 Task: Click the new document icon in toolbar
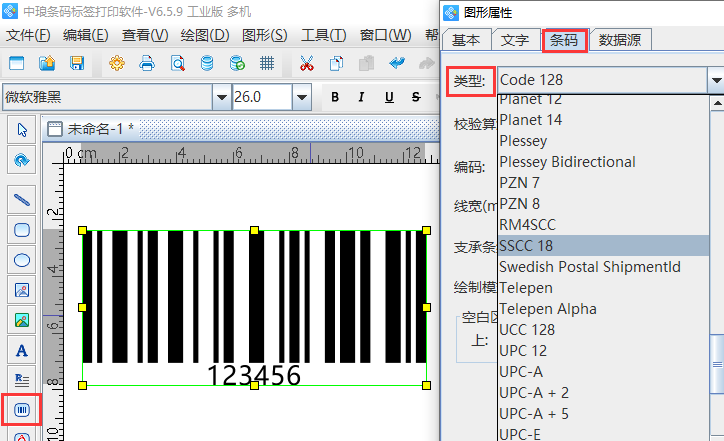click(x=17, y=63)
